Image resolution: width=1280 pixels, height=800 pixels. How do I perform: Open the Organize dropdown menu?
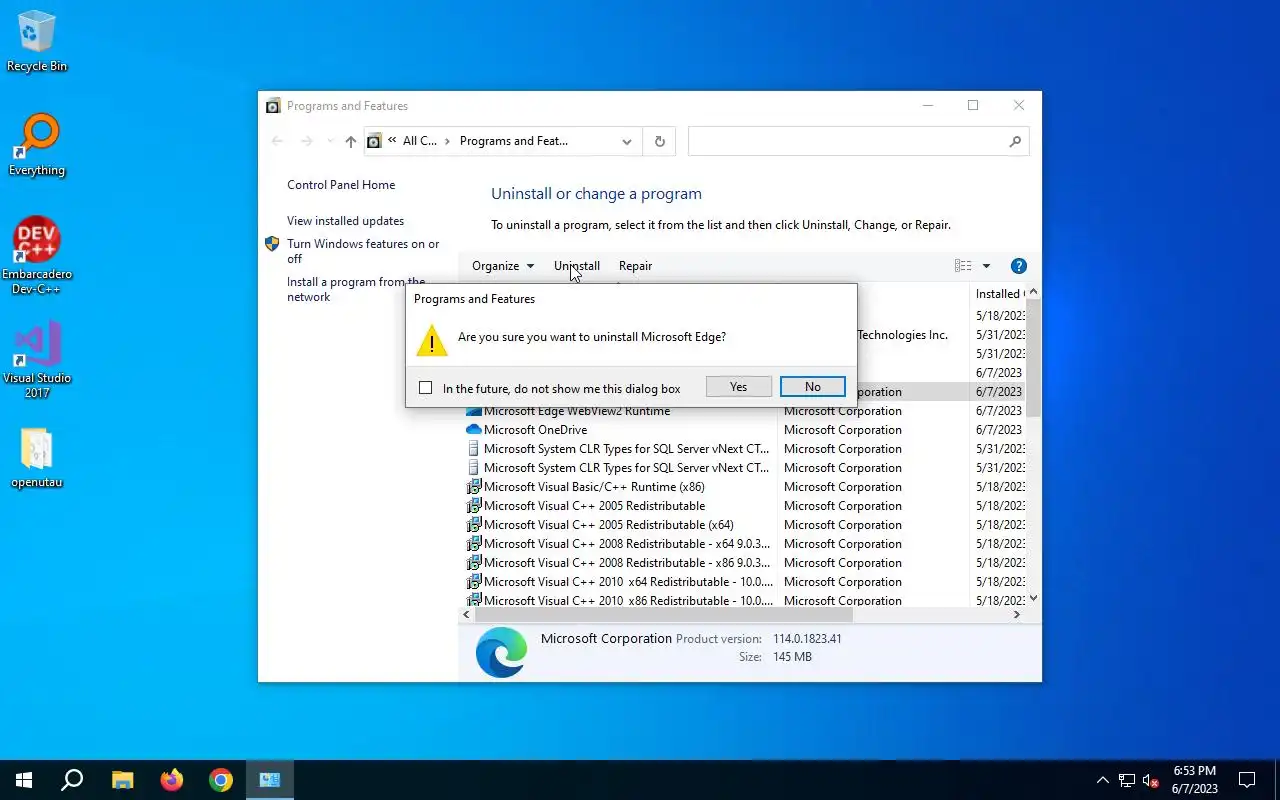click(x=503, y=266)
